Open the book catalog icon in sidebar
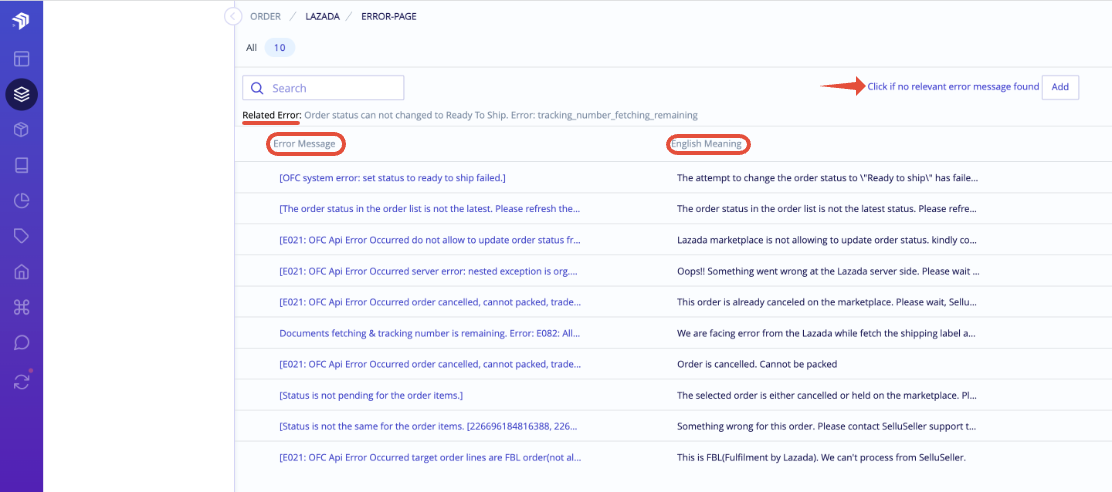Screen dimensions: 1112x492 [21, 165]
